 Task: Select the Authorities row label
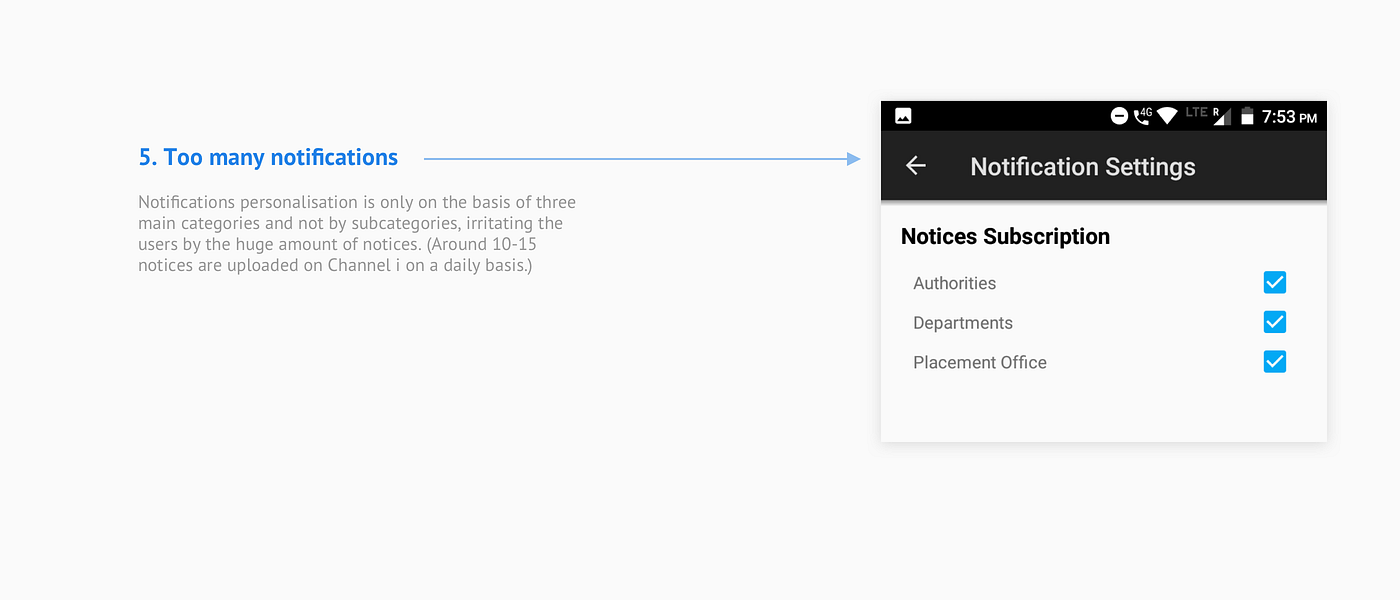tap(954, 283)
